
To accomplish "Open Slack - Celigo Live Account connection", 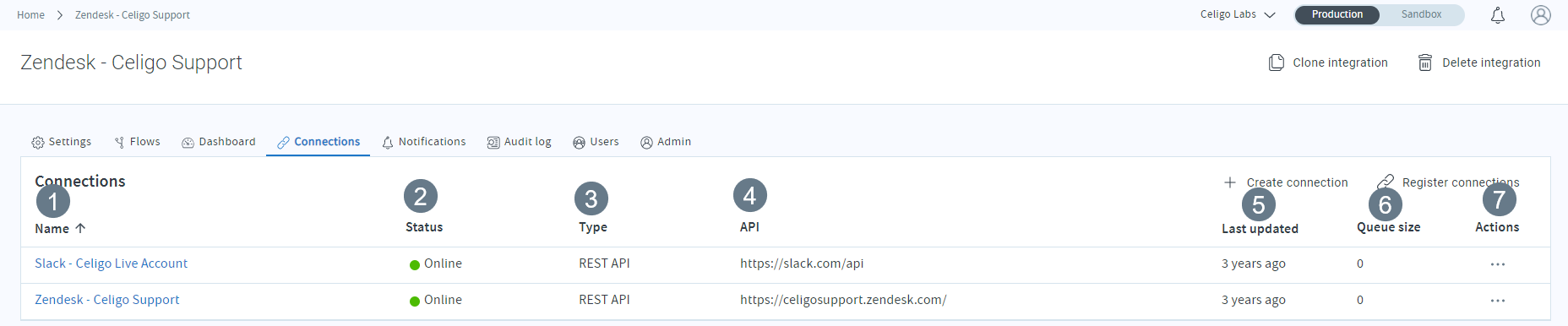I will tap(111, 264).
